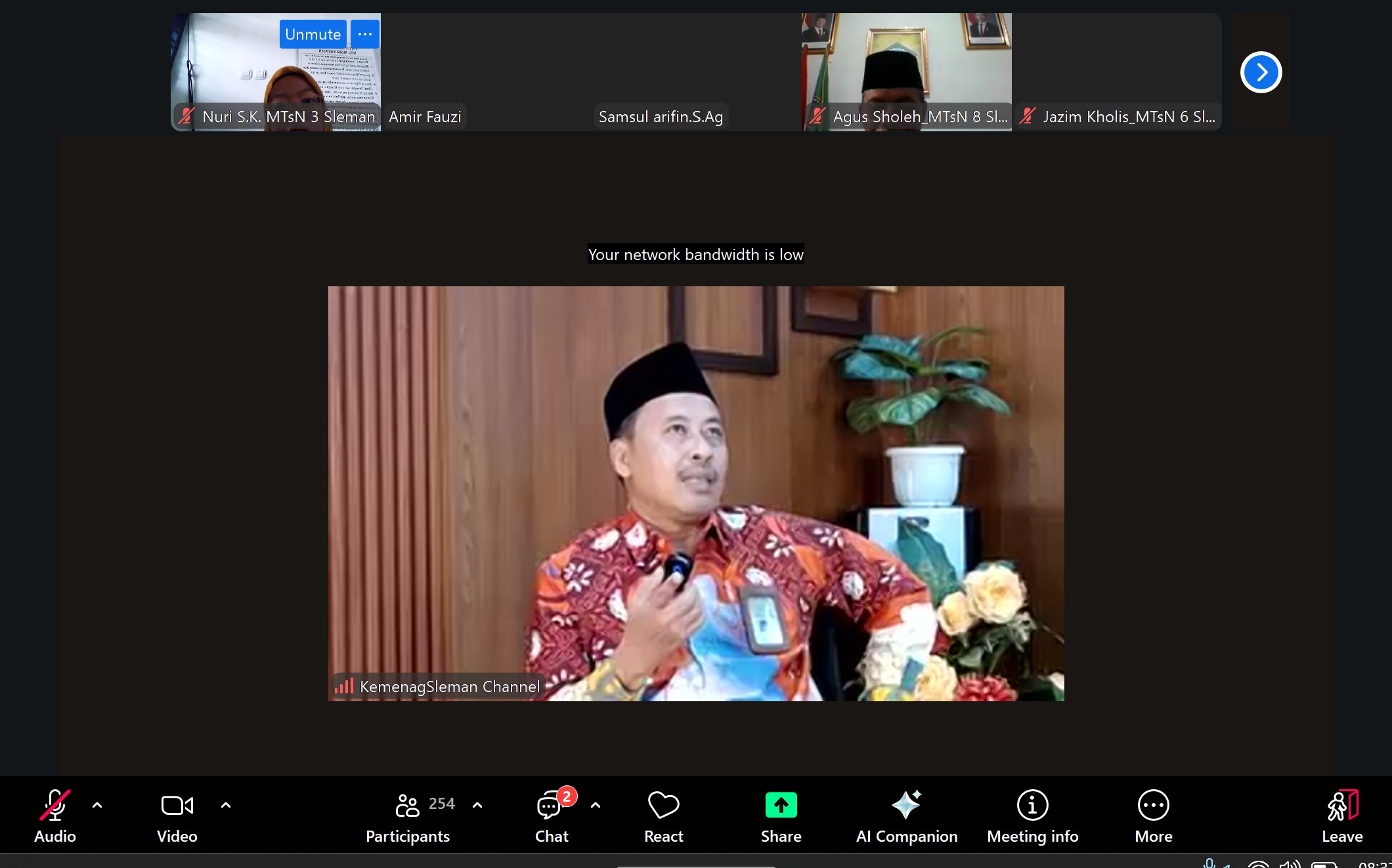Image resolution: width=1392 pixels, height=868 pixels.
Task: Click the green Share screen icon
Action: coord(781,805)
